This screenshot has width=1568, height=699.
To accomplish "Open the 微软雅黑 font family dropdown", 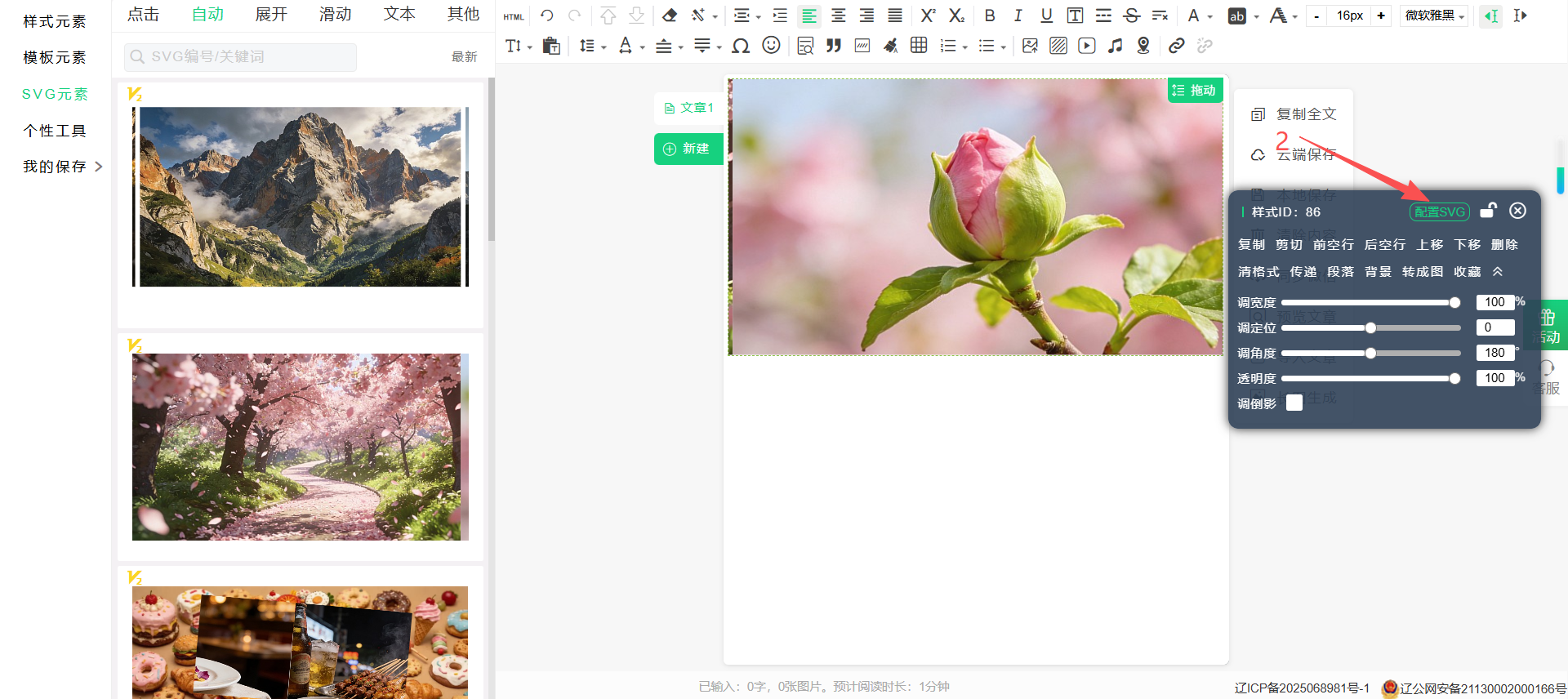I will (1434, 16).
